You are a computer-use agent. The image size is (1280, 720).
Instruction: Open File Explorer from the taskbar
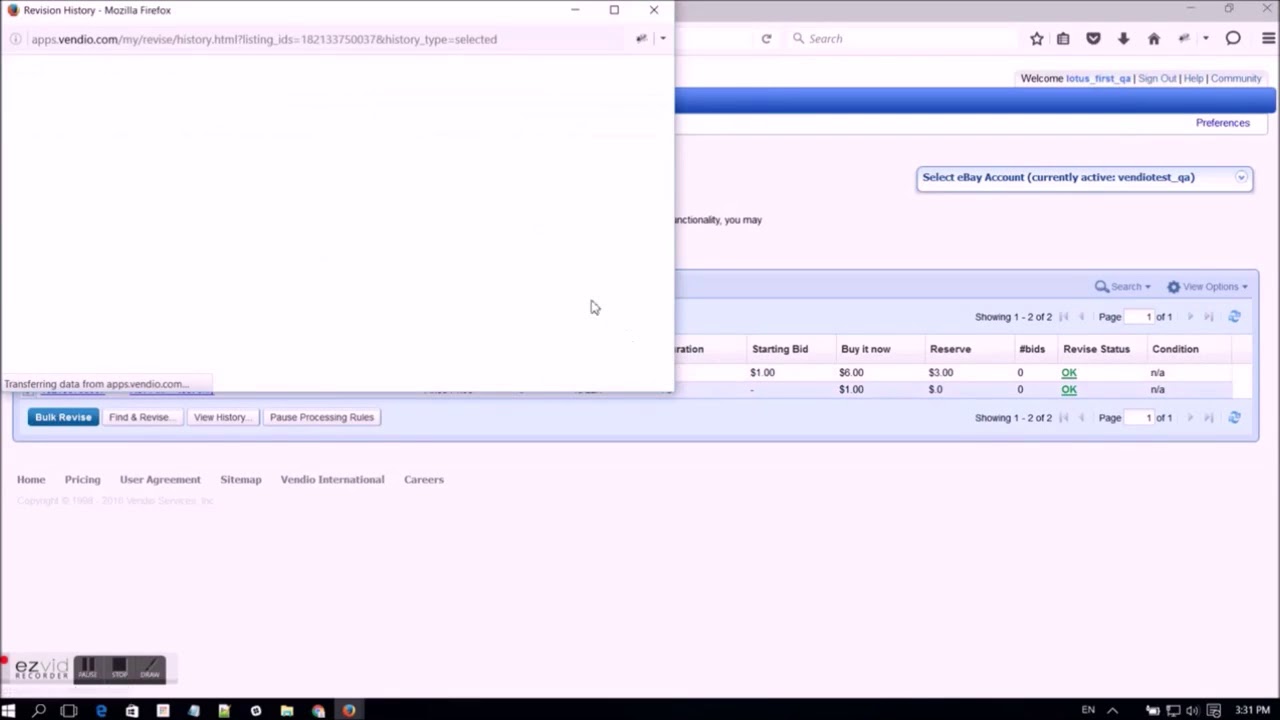point(287,710)
